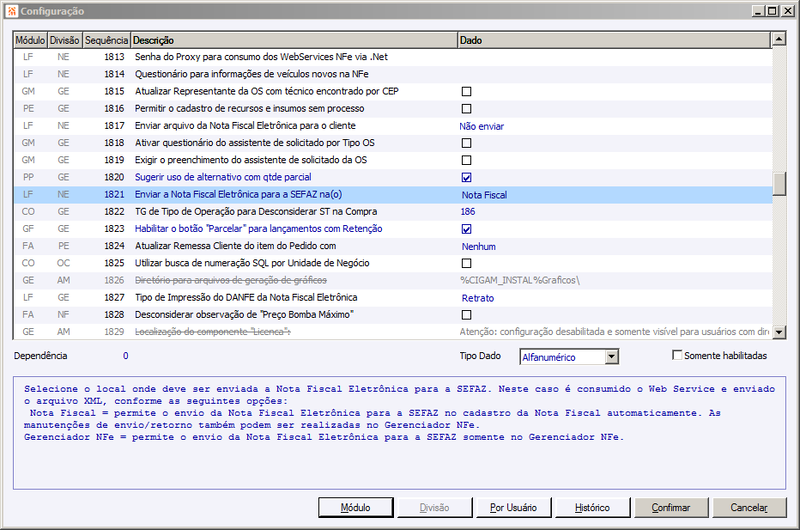Select 'Nenhum' value in row 1824
Viewport: 800px width, 530px height.
click(x=479, y=246)
